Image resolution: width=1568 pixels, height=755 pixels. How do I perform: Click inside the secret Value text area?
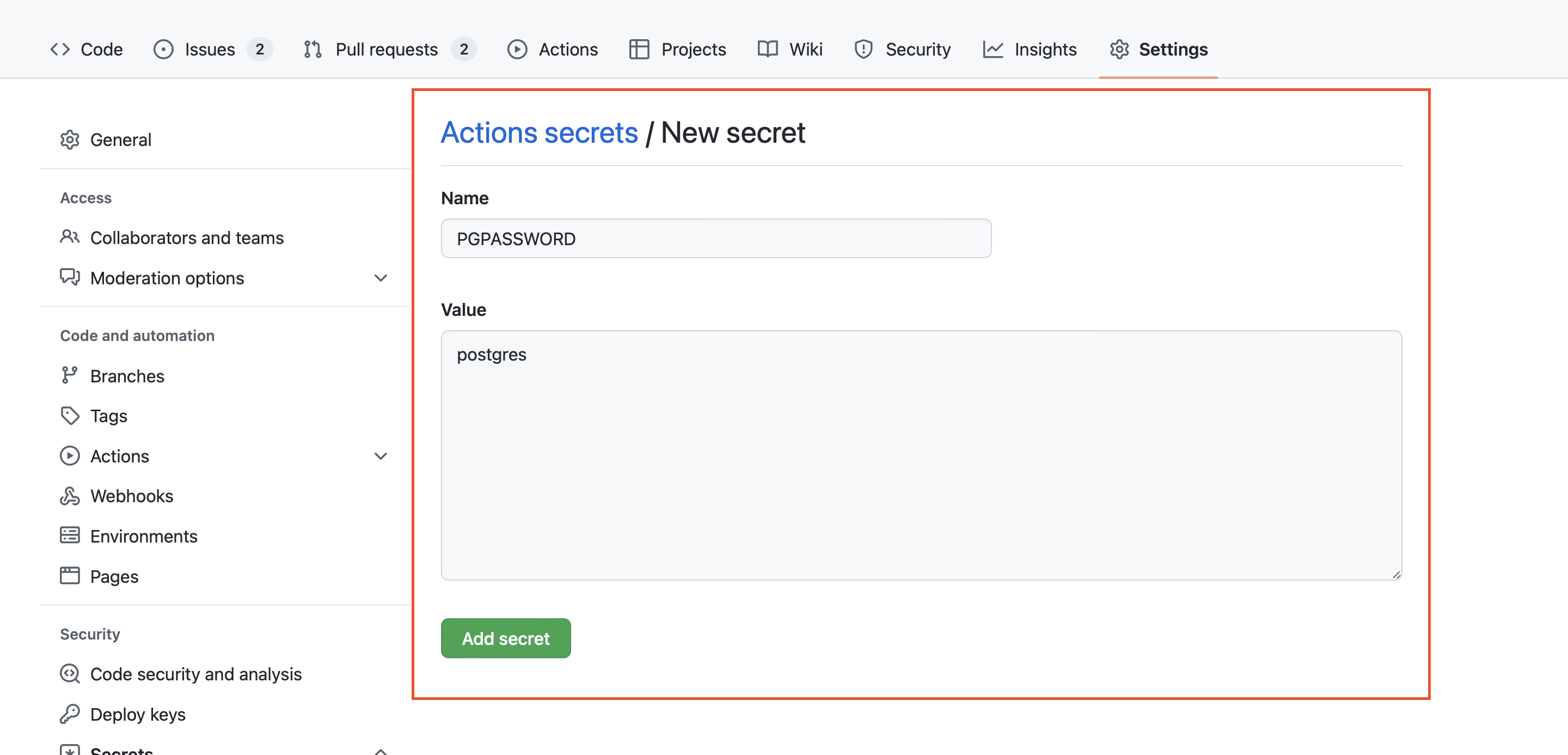[921, 455]
